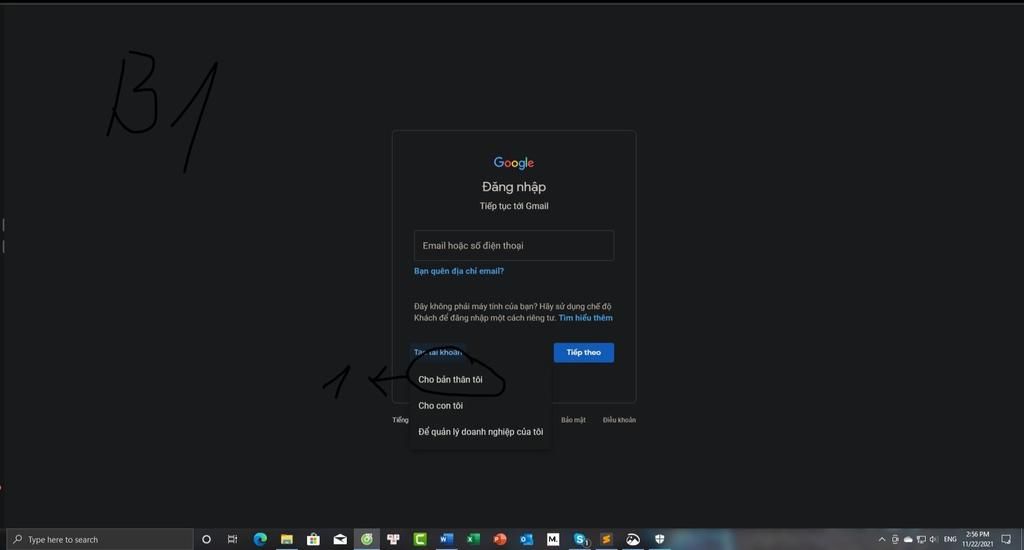Open PowerPoint from taskbar
This screenshot has width=1024, height=550.
coord(500,540)
